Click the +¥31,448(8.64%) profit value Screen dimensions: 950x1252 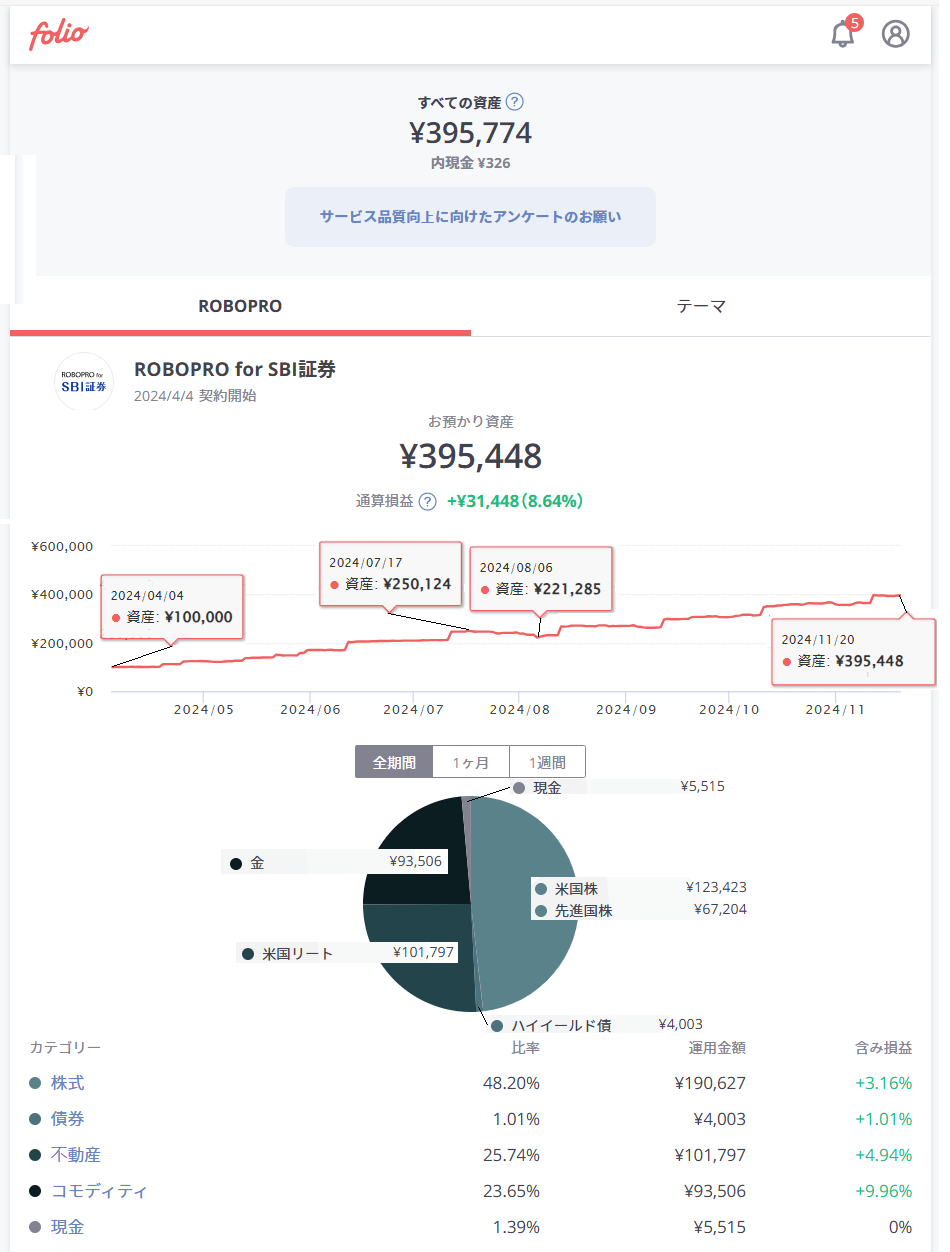click(515, 502)
